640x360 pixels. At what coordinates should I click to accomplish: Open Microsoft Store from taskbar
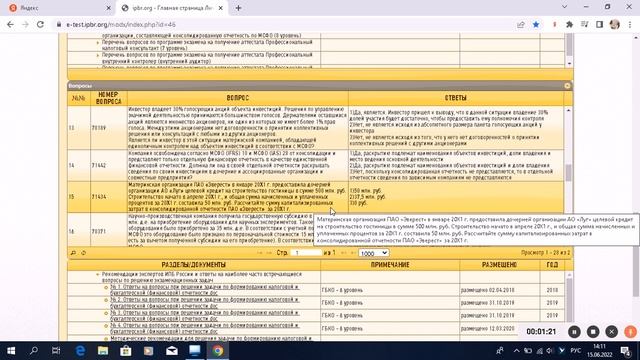coord(126,351)
